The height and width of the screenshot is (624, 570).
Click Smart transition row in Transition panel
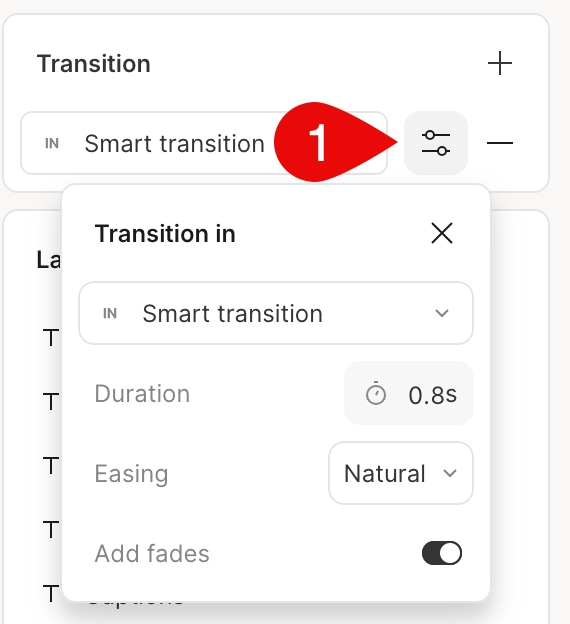pyautogui.click(x=204, y=143)
